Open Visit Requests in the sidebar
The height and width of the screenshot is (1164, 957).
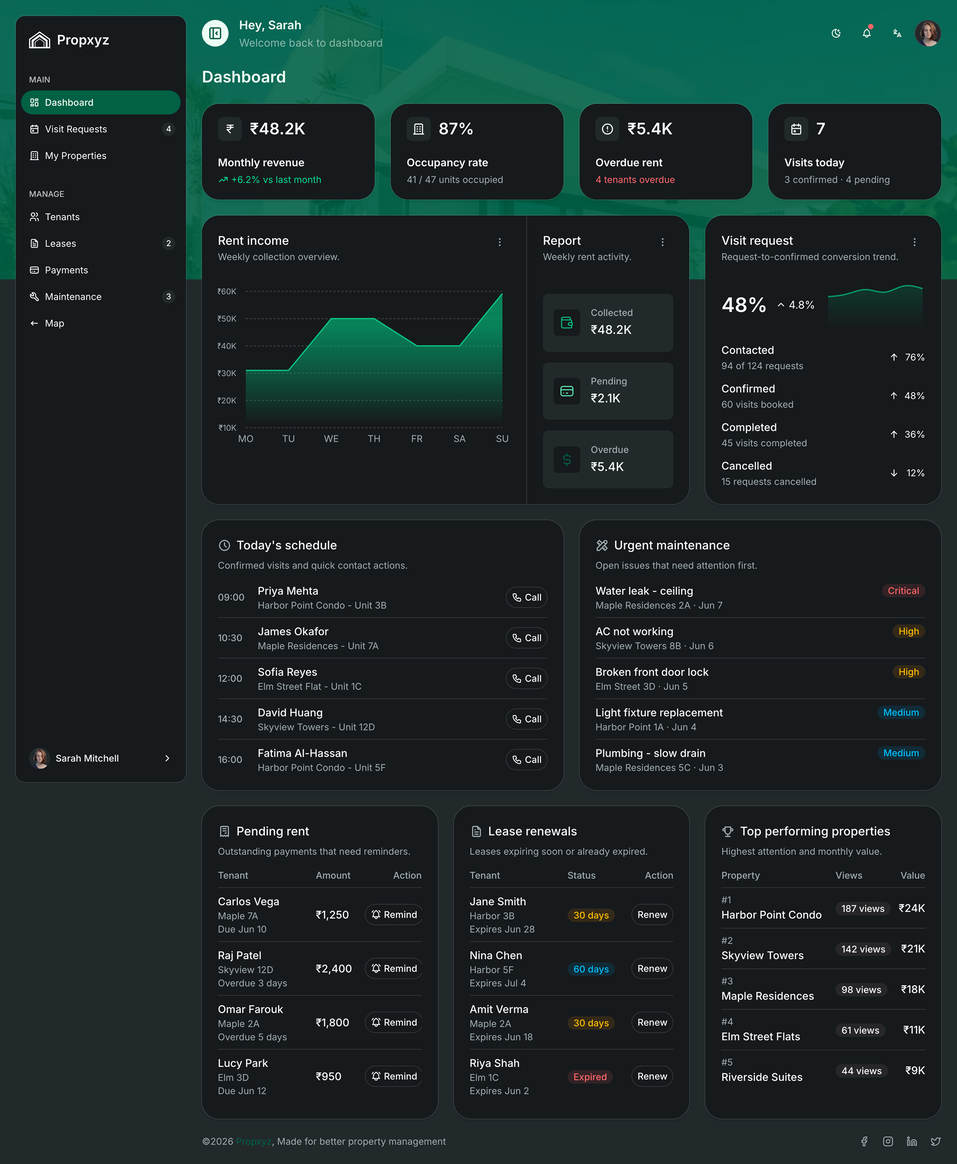pyautogui.click(x=101, y=129)
